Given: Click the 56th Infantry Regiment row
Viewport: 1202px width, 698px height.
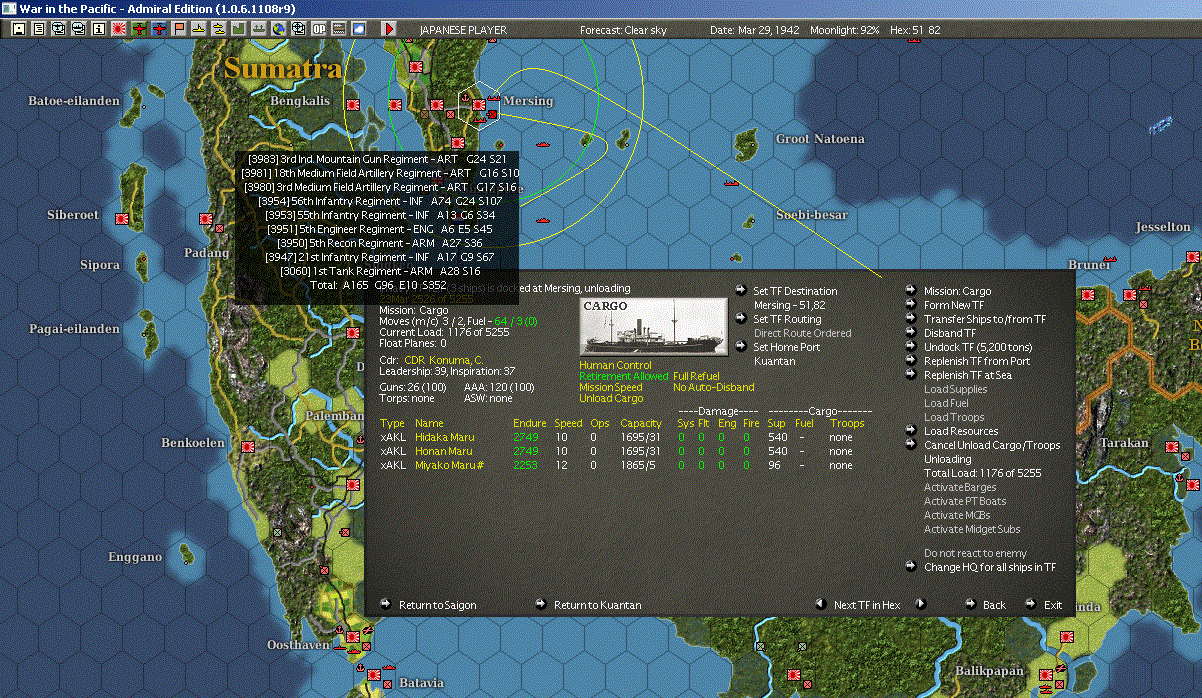Looking at the screenshot, I should (x=380, y=201).
